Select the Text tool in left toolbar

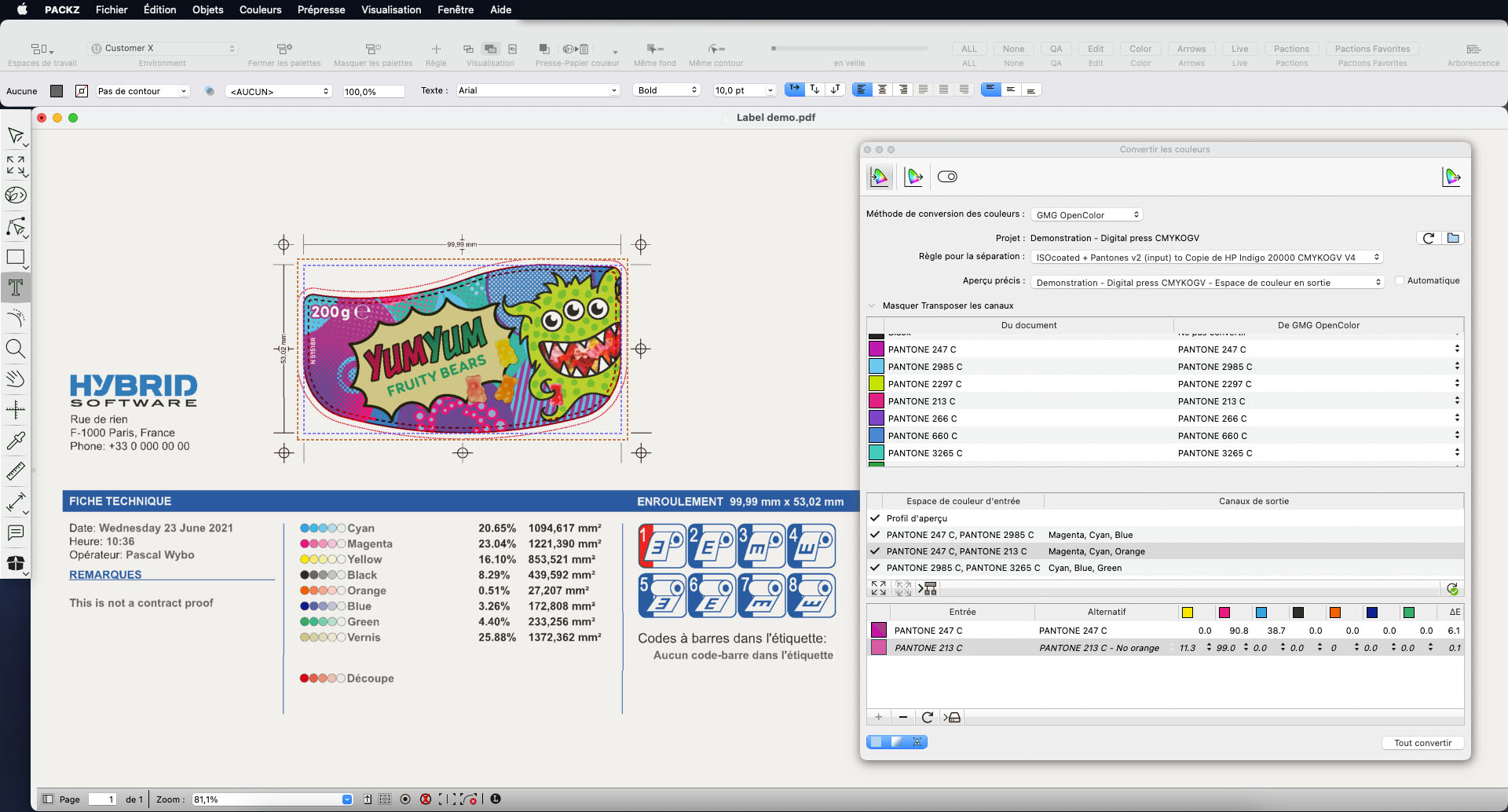click(15, 287)
